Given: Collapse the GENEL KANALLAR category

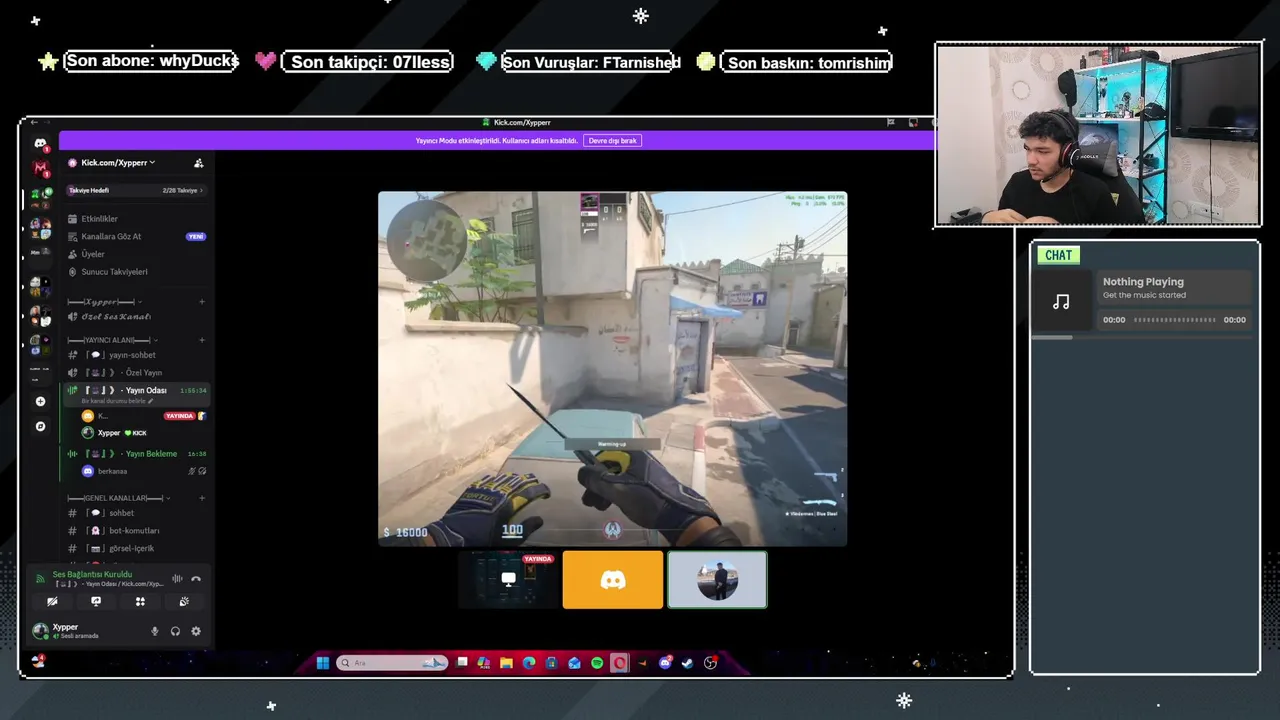Looking at the screenshot, I should coord(117,498).
